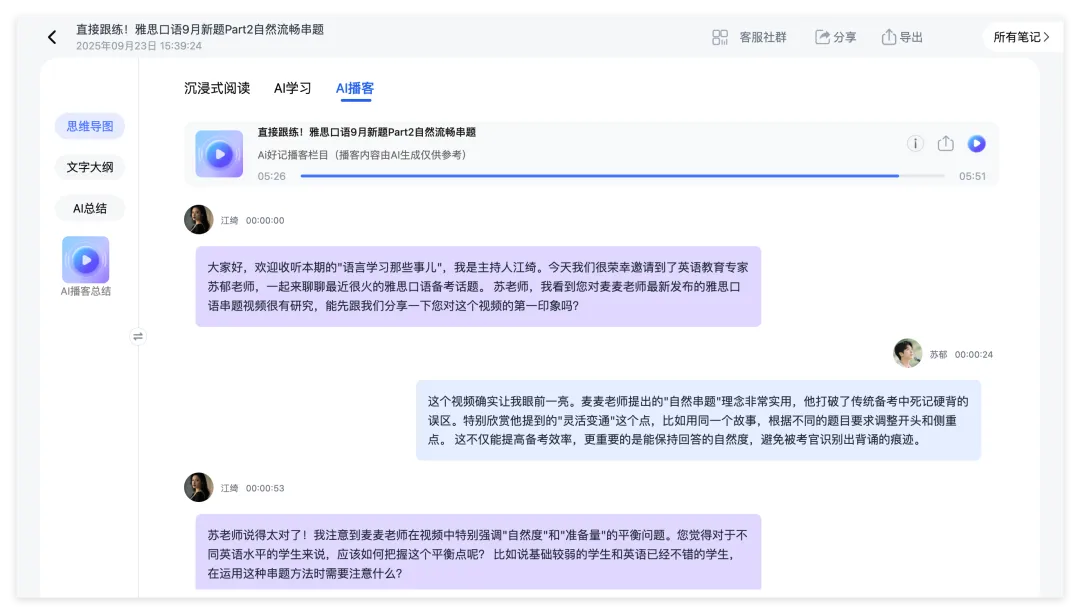Image resolution: width=1080 pixels, height=614 pixels.
Task: Click the total duration 05:51
Action: coord(973,176)
